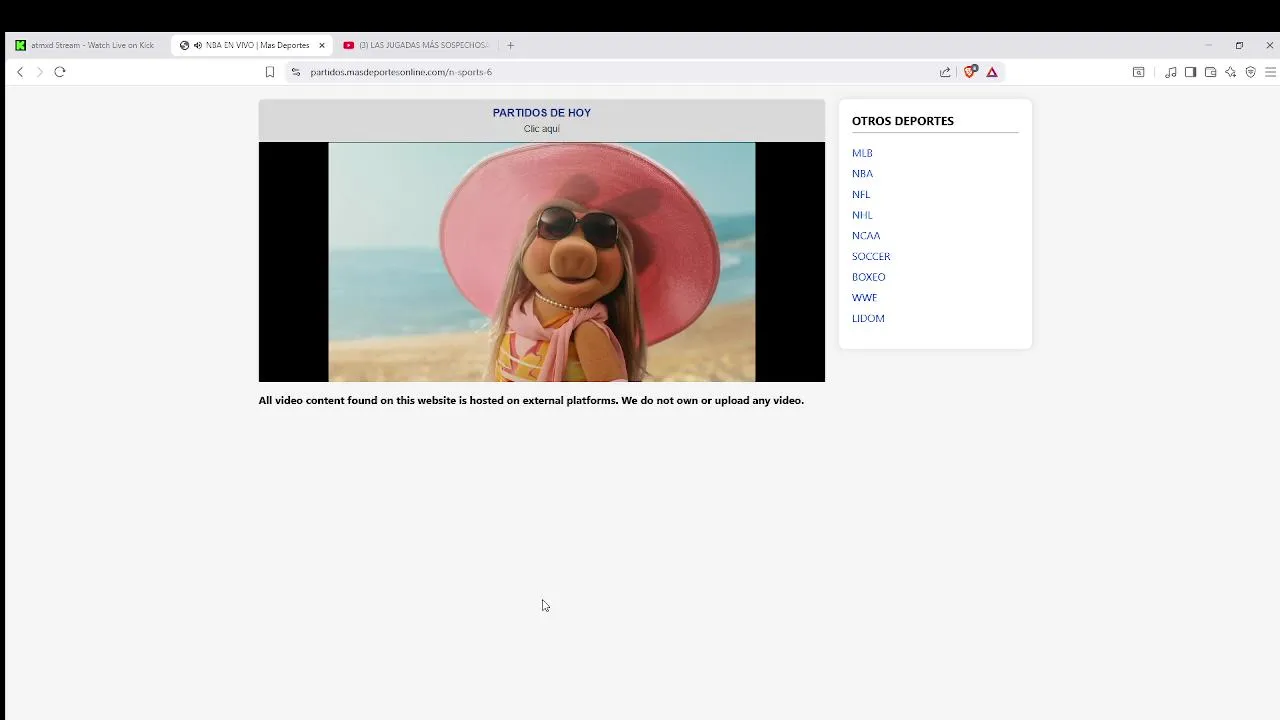Switch to the atmxd Stream Kick tab

coord(85,45)
